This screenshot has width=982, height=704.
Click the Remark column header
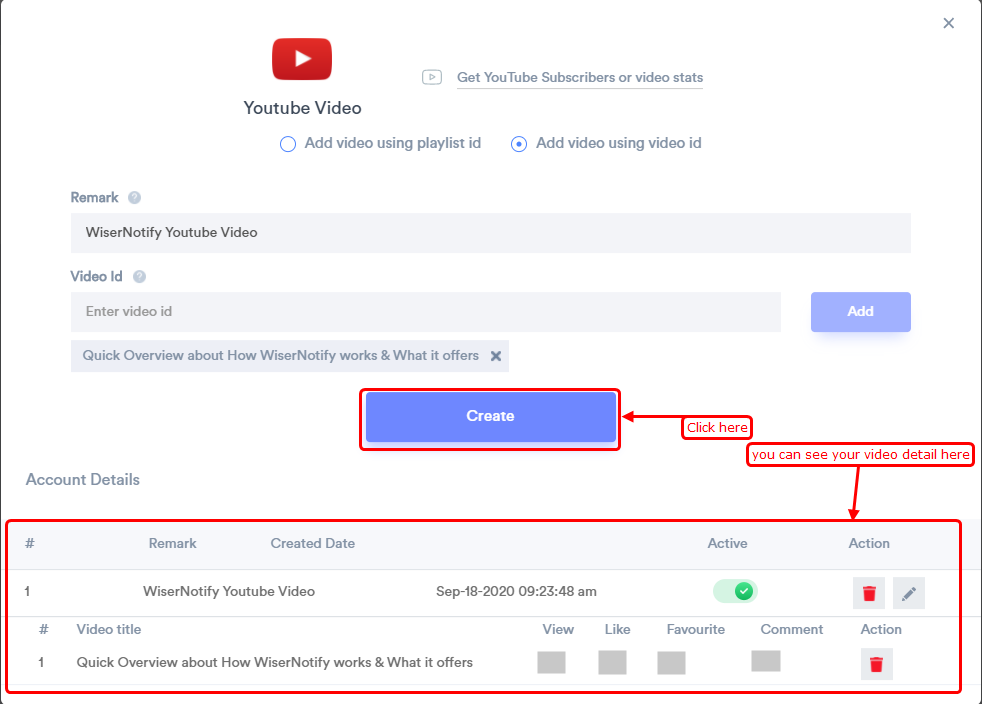(x=172, y=543)
